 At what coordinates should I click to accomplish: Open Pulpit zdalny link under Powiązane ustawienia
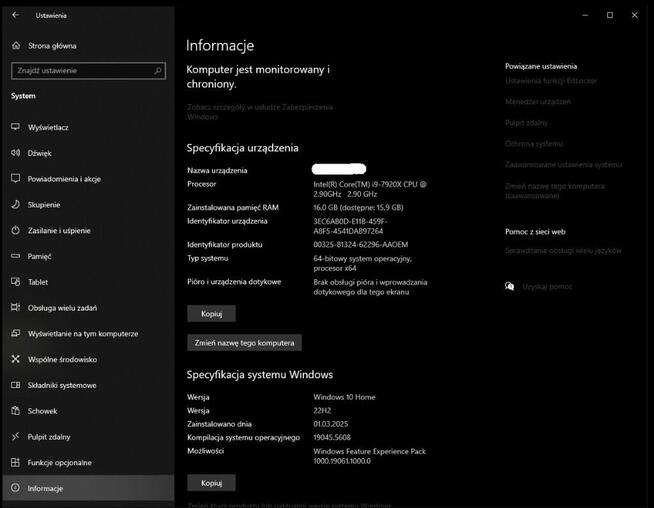click(526, 123)
